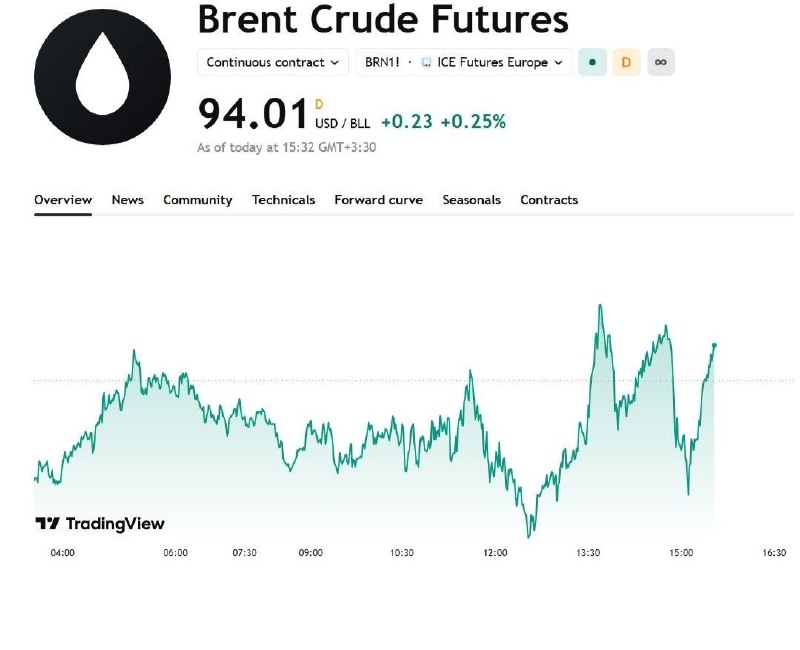
Task: Switch to the News tab
Action: [128, 200]
